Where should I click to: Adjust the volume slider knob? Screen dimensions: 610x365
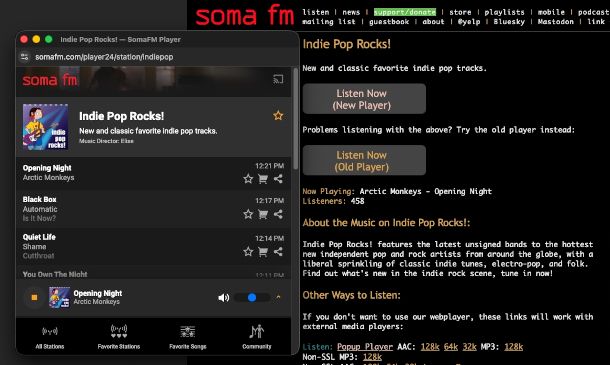tap(252, 298)
